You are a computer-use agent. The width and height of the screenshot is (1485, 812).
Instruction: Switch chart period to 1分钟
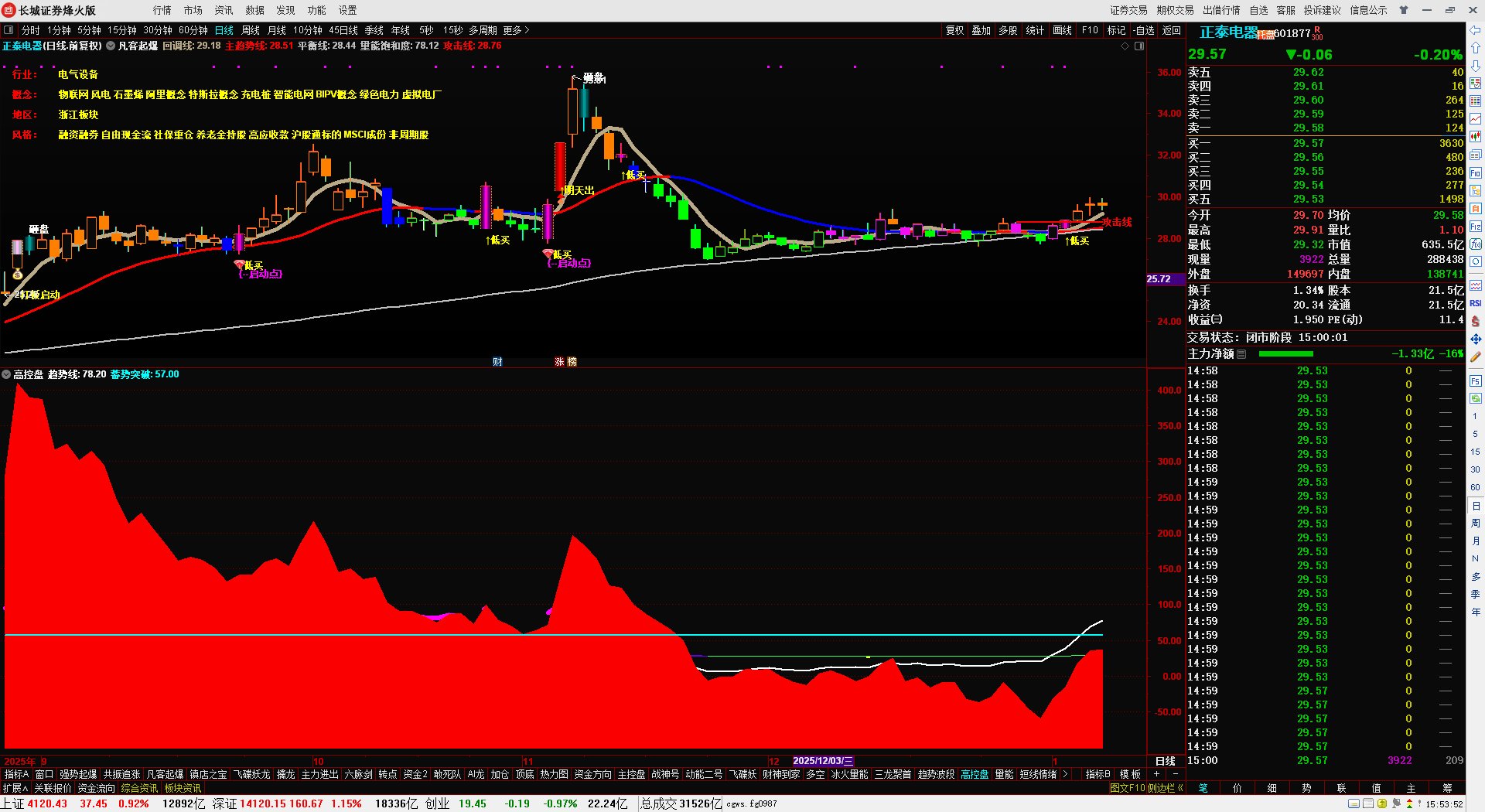[59, 30]
